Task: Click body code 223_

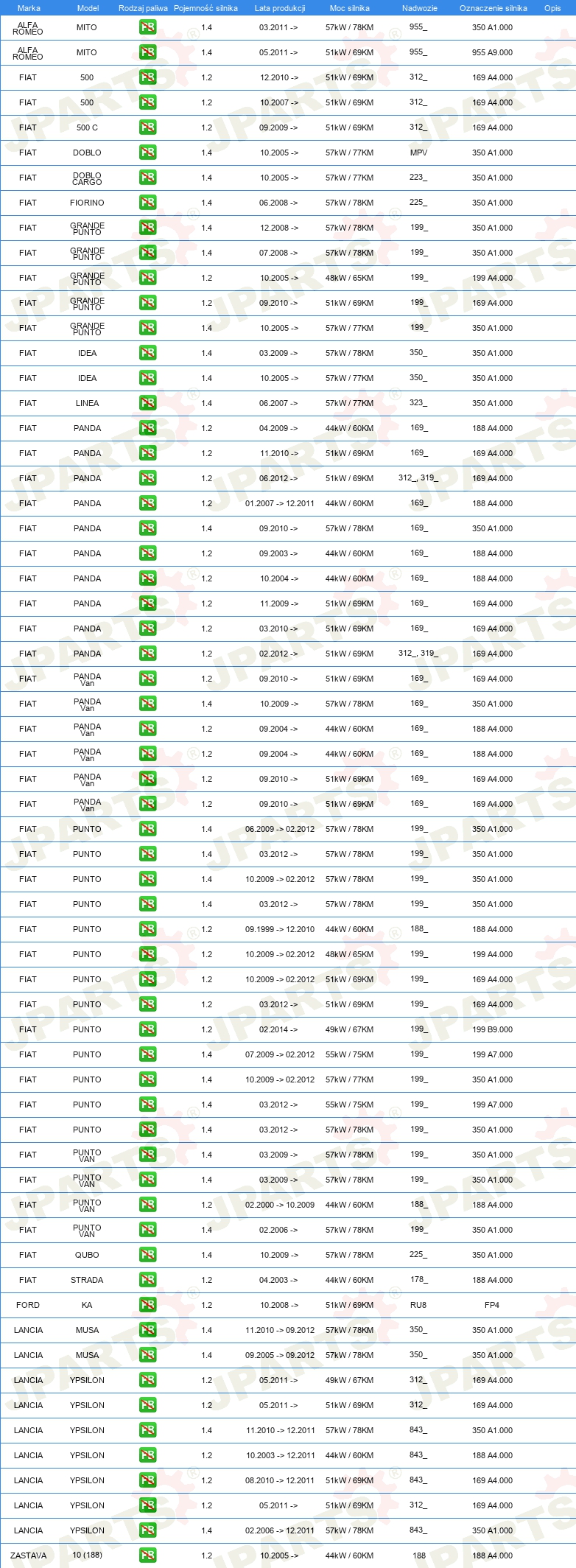Action: tap(418, 178)
